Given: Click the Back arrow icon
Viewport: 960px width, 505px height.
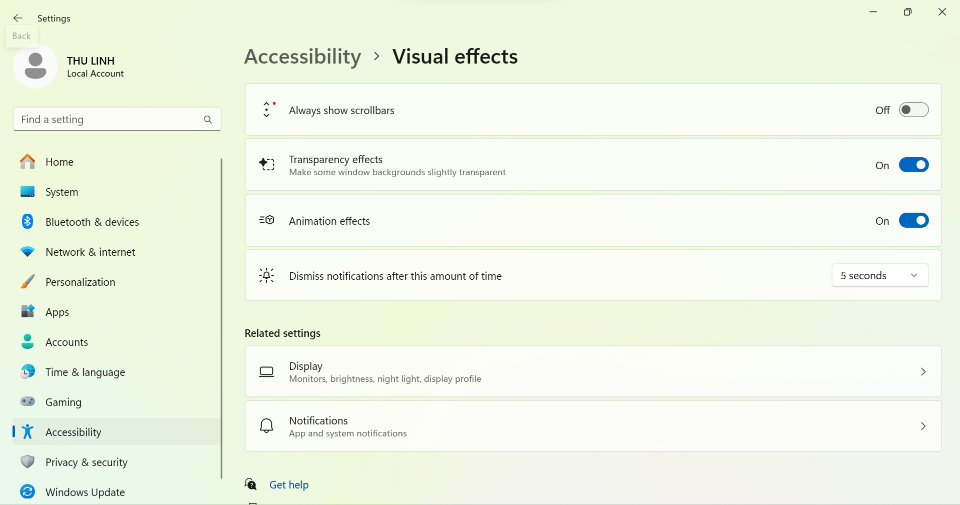Looking at the screenshot, I should 17,18.
